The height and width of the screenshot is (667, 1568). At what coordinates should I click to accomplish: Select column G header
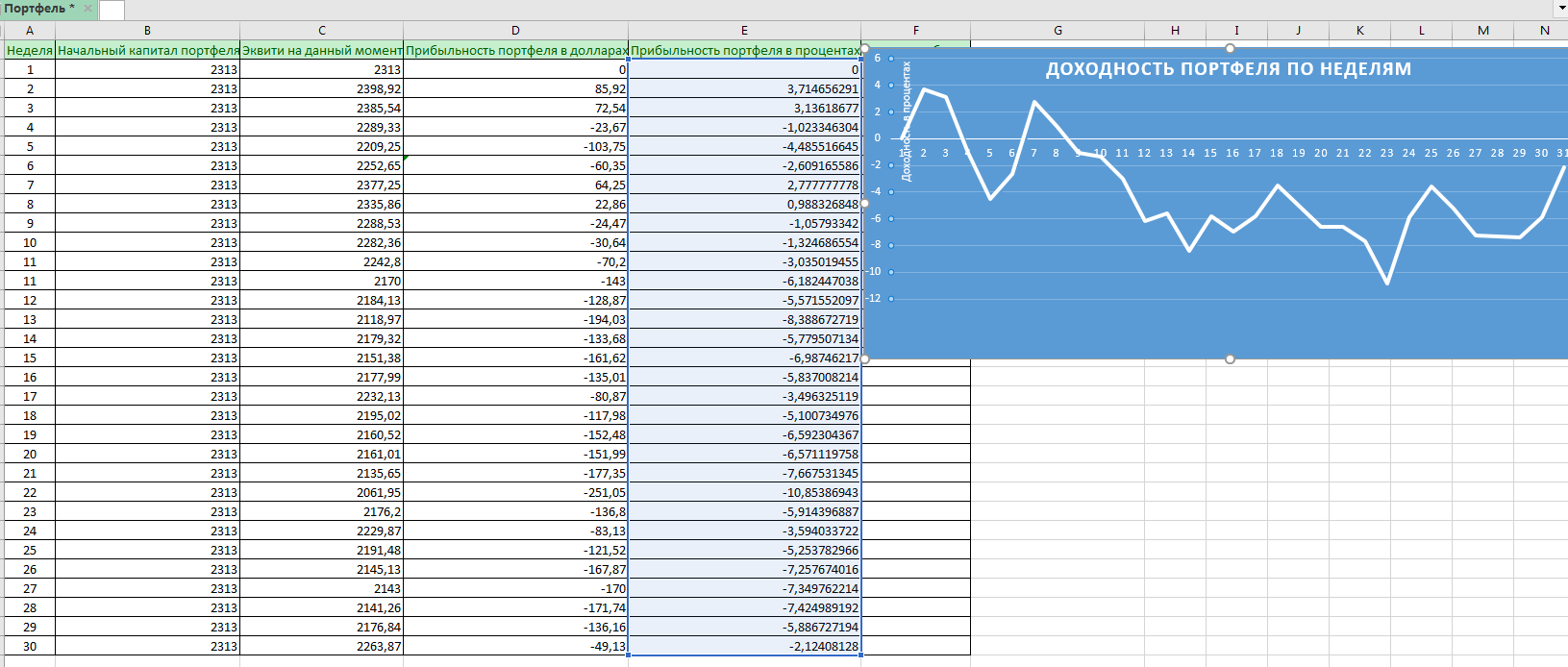1058,31
